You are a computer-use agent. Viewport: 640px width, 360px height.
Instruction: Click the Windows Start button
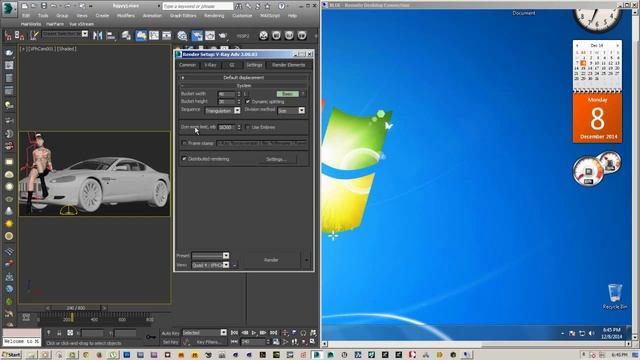[x=11, y=355]
